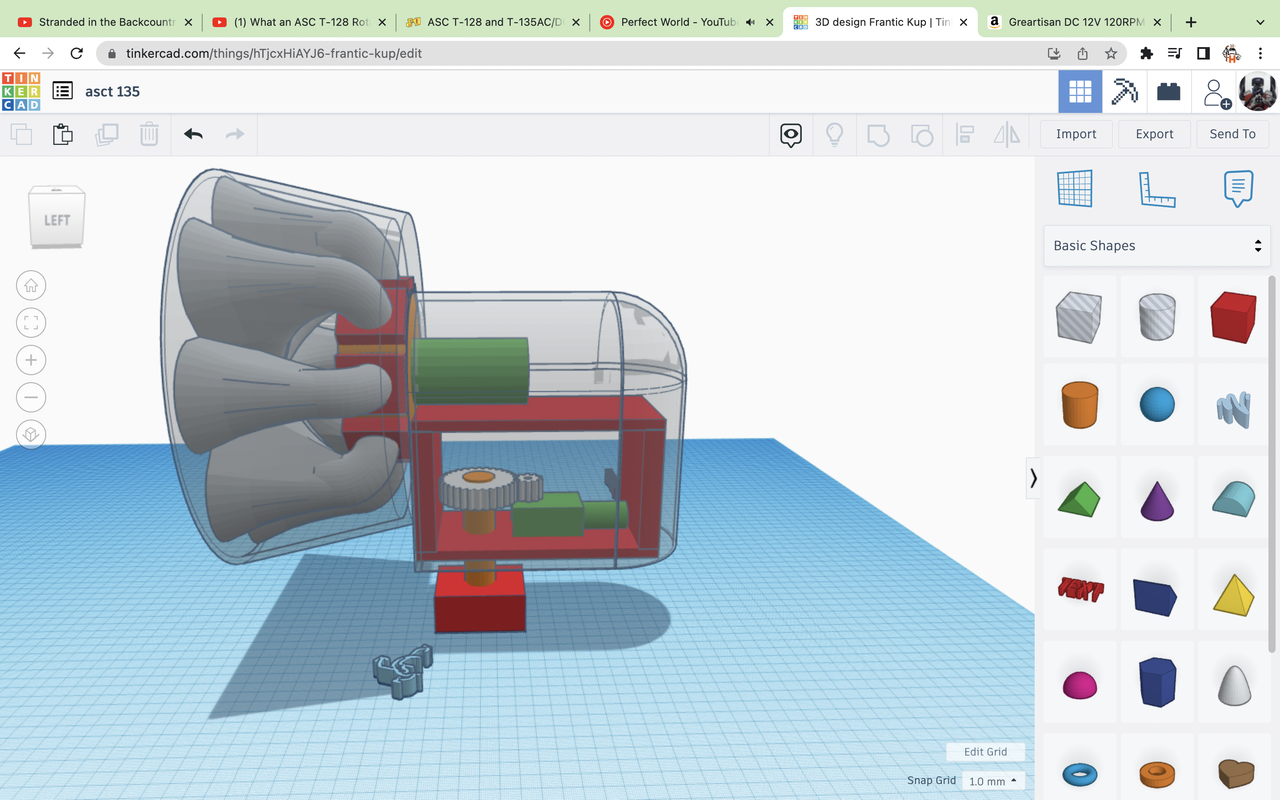Redo the last action
This screenshot has height=800, width=1280.
click(235, 134)
